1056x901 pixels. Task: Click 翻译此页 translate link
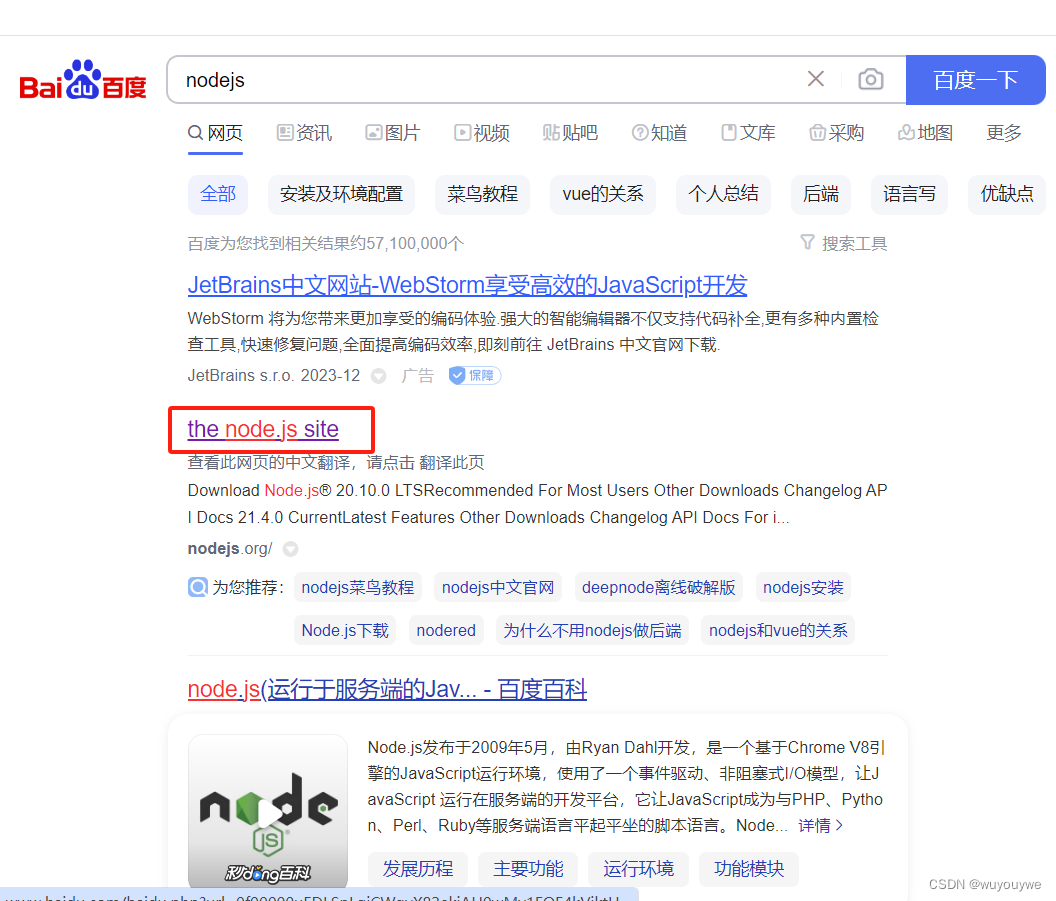pos(451,463)
